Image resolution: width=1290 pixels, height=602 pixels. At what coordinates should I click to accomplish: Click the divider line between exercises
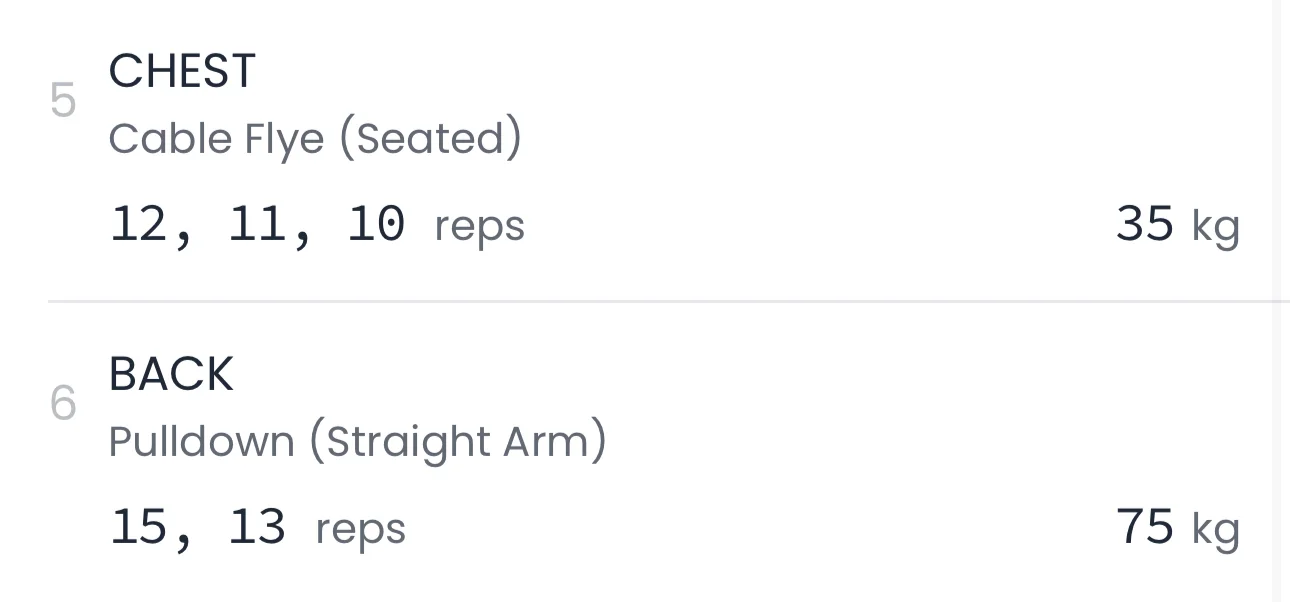click(x=660, y=300)
